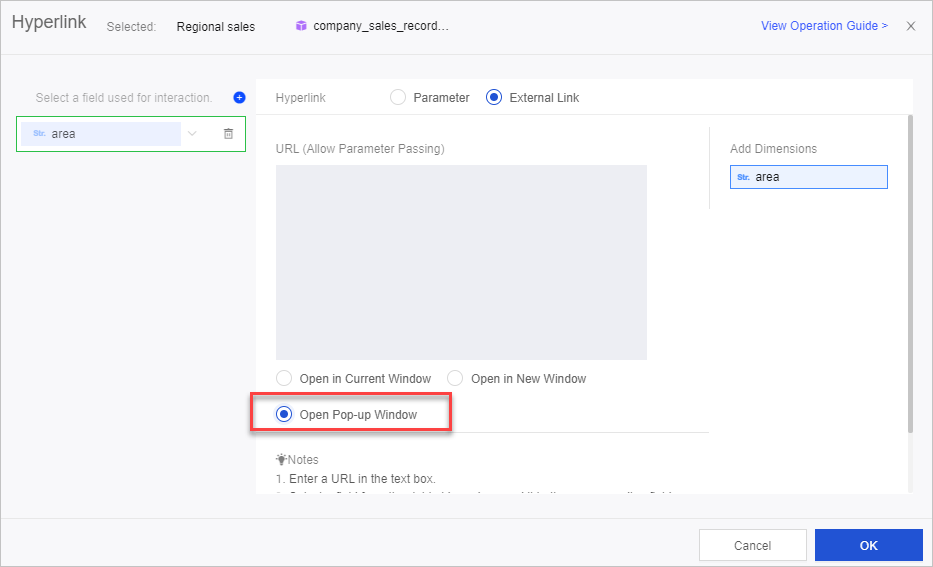Expand the area field dropdown chevron
933x567 pixels.
(192, 134)
